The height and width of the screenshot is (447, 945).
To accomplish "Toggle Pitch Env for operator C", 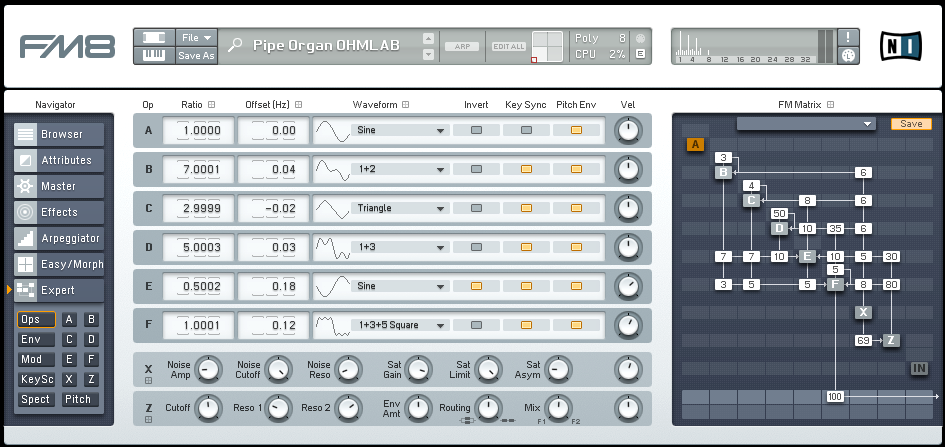I will point(576,208).
